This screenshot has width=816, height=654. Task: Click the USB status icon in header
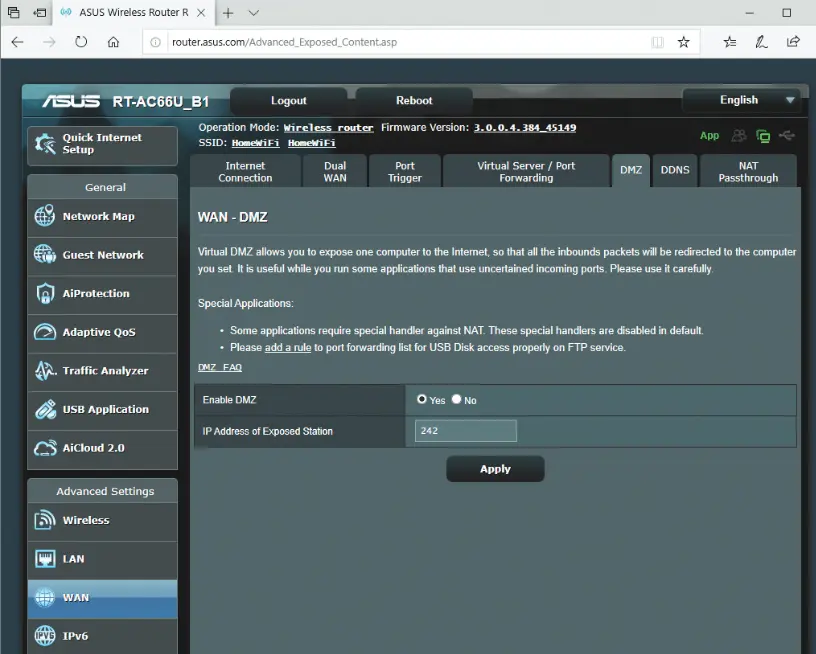[x=787, y=136]
